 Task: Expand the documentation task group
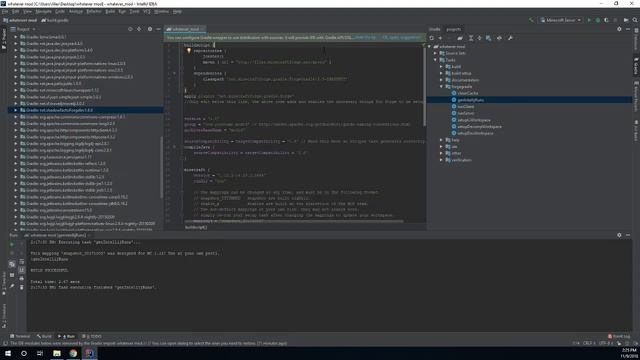click(x=441, y=80)
